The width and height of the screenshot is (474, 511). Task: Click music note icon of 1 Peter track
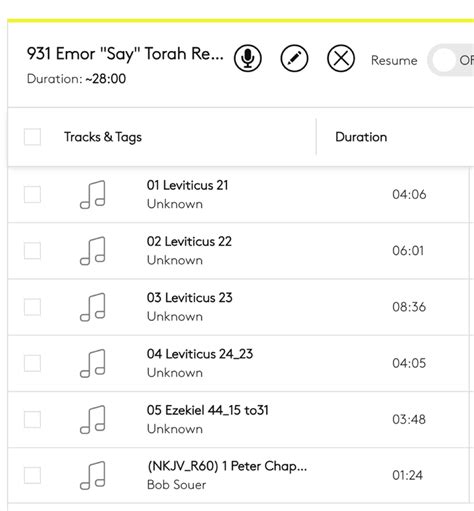tap(93, 475)
